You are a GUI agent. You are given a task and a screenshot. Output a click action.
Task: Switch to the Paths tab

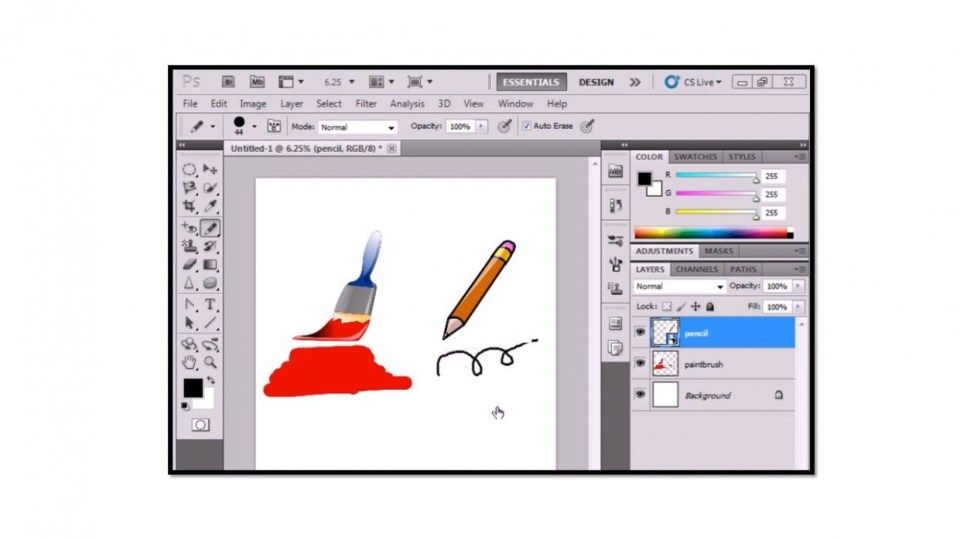pos(743,269)
